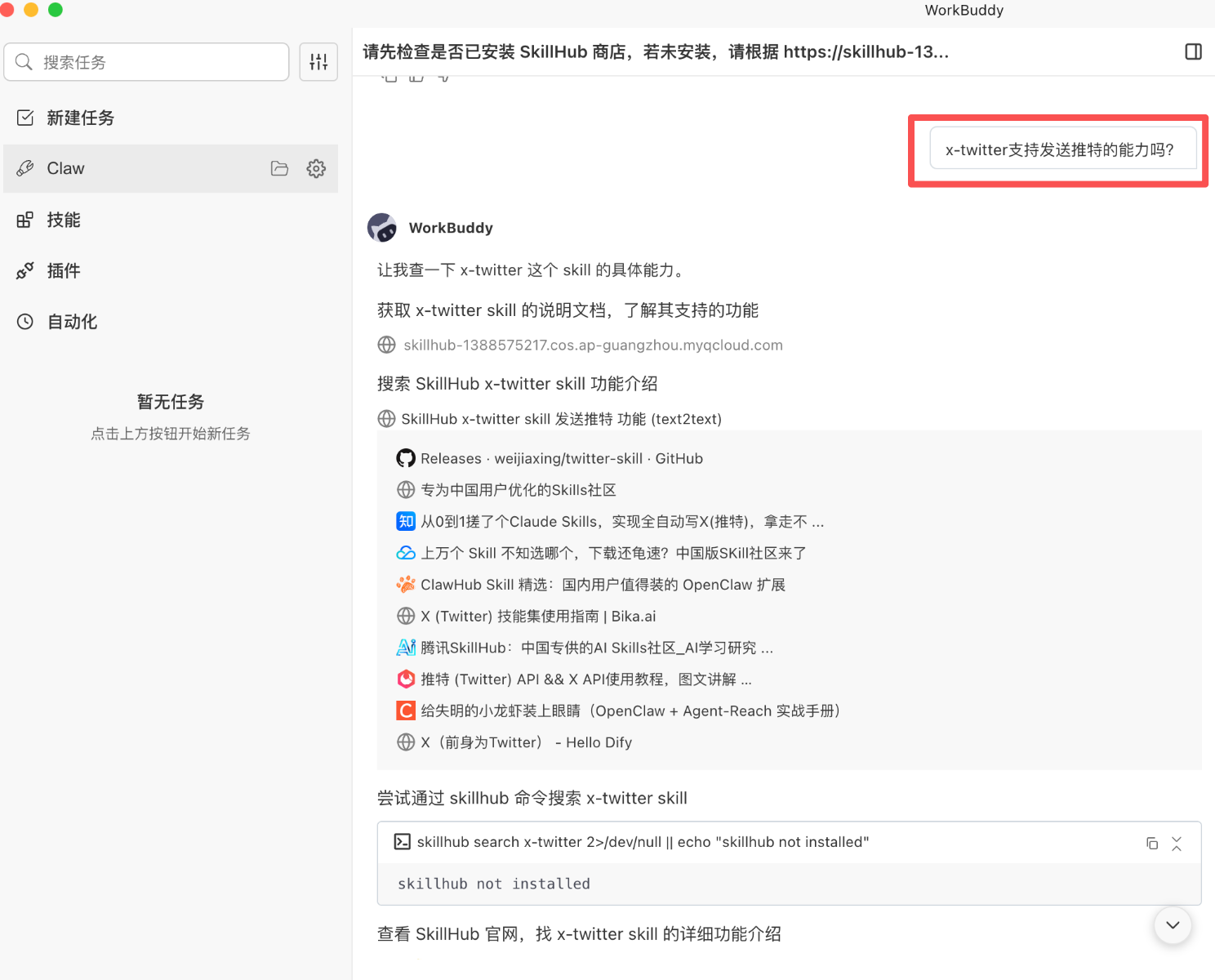Click the terminal icon in command block
Viewport: 1215px width, 980px height.
tap(403, 842)
